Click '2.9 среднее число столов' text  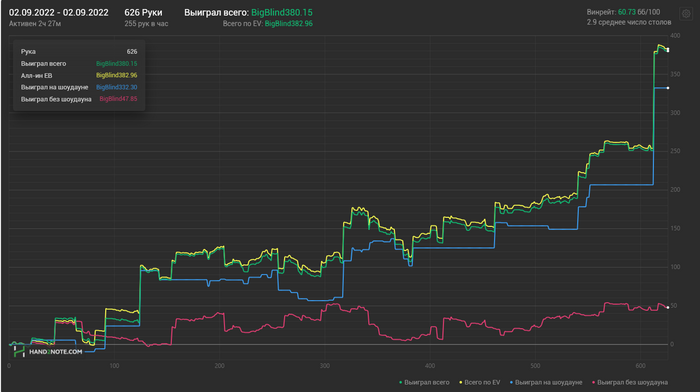point(629,22)
